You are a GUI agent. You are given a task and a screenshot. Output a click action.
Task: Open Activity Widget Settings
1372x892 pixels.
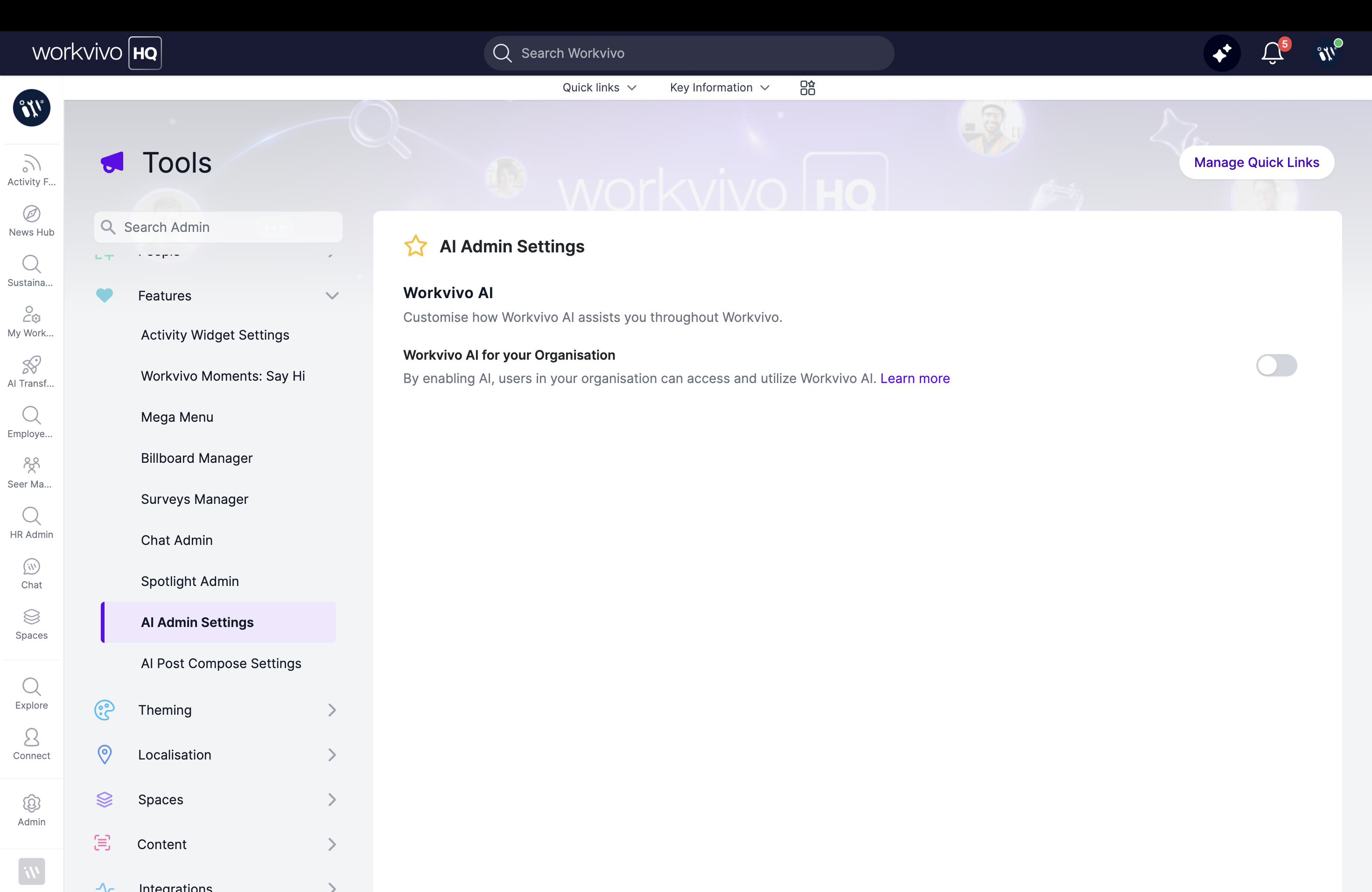tap(215, 335)
